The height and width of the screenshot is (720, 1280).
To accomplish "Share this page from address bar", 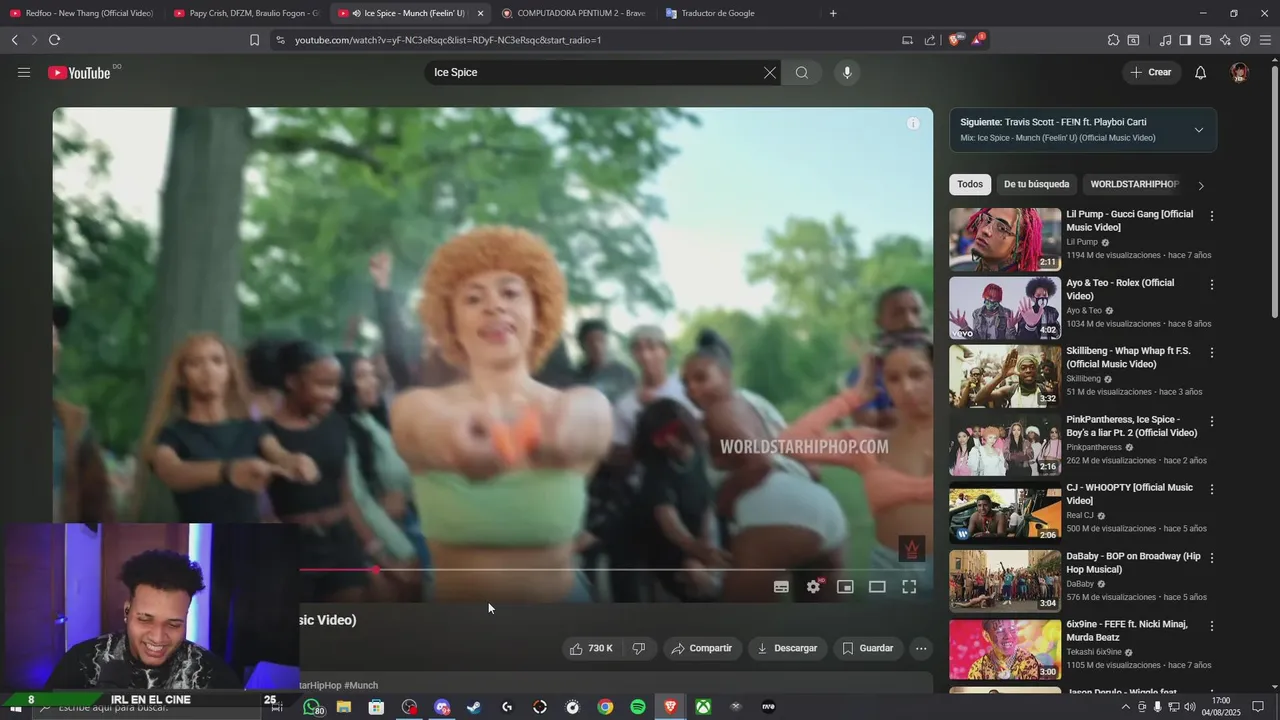I will click(x=930, y=40).
